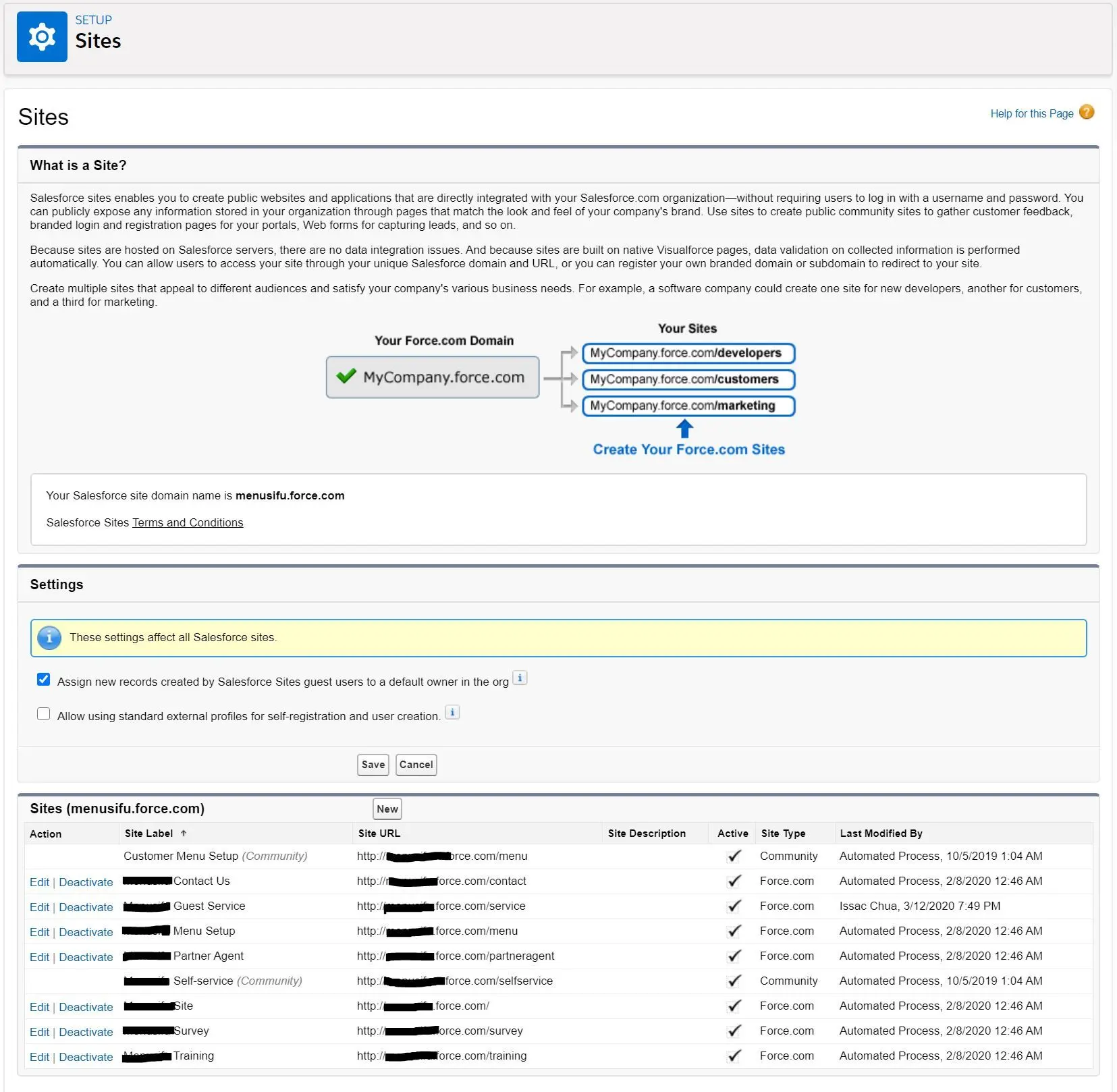This screenshot has height=1092, width=1117.
Task: Click green checkmark in MyCompany.force.com box
Action: (346, 376)
